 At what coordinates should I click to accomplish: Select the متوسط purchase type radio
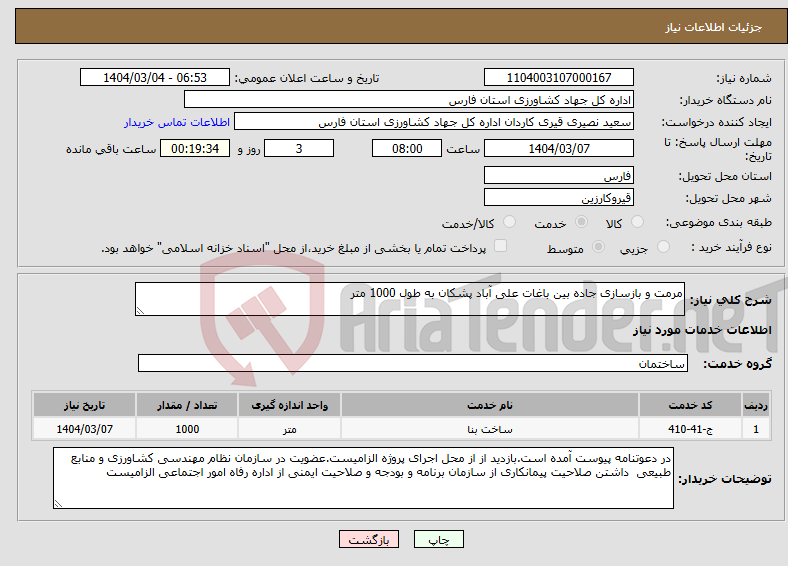coord(598,246)
